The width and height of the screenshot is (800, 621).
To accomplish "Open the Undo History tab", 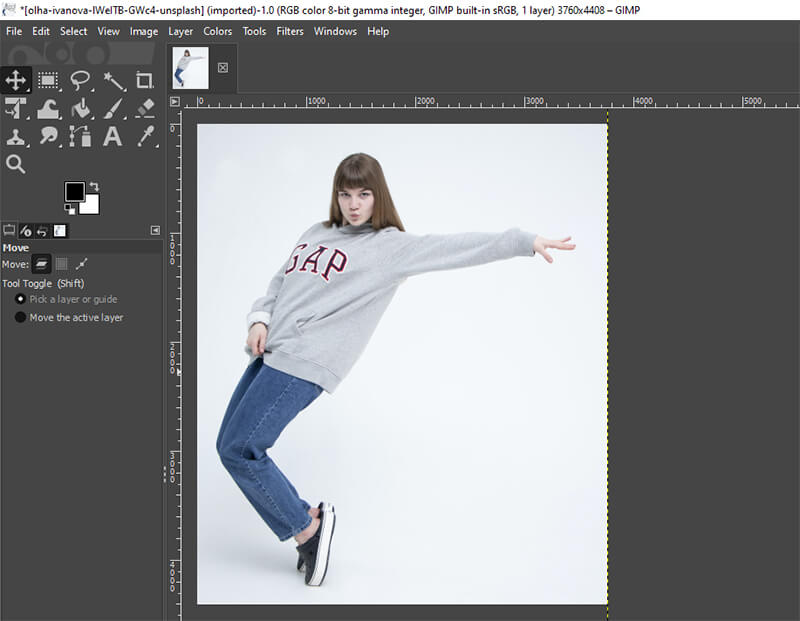I will pyautogui.click(x=42, y=231).
